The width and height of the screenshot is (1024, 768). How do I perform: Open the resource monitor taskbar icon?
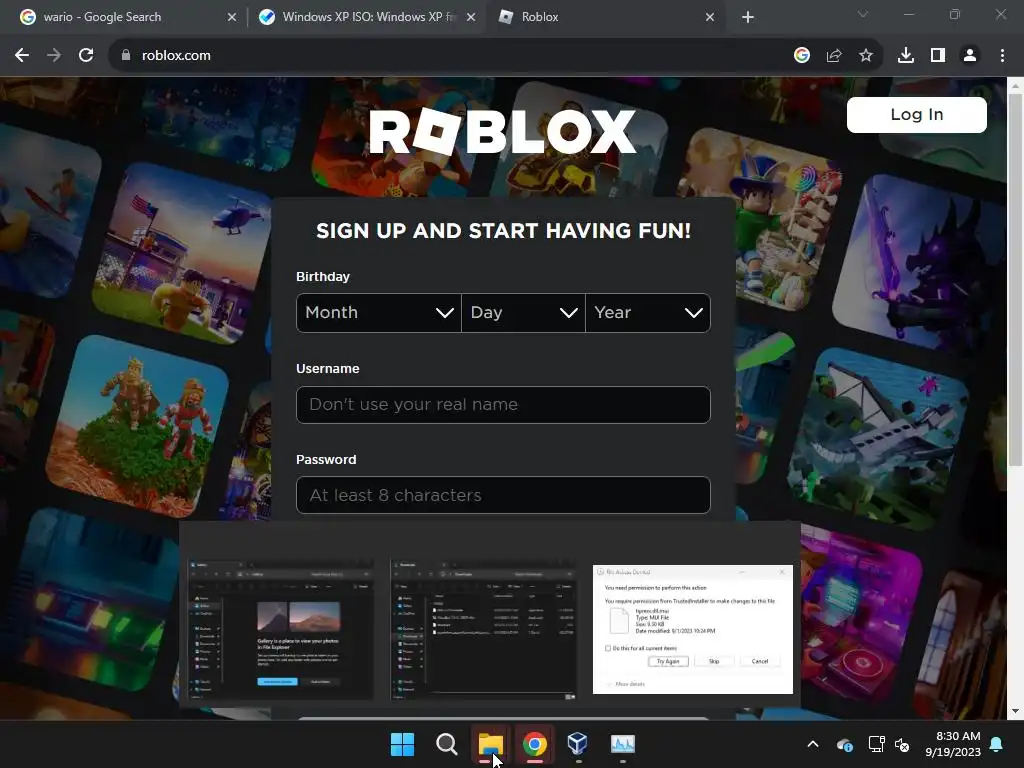pos(622,744)
